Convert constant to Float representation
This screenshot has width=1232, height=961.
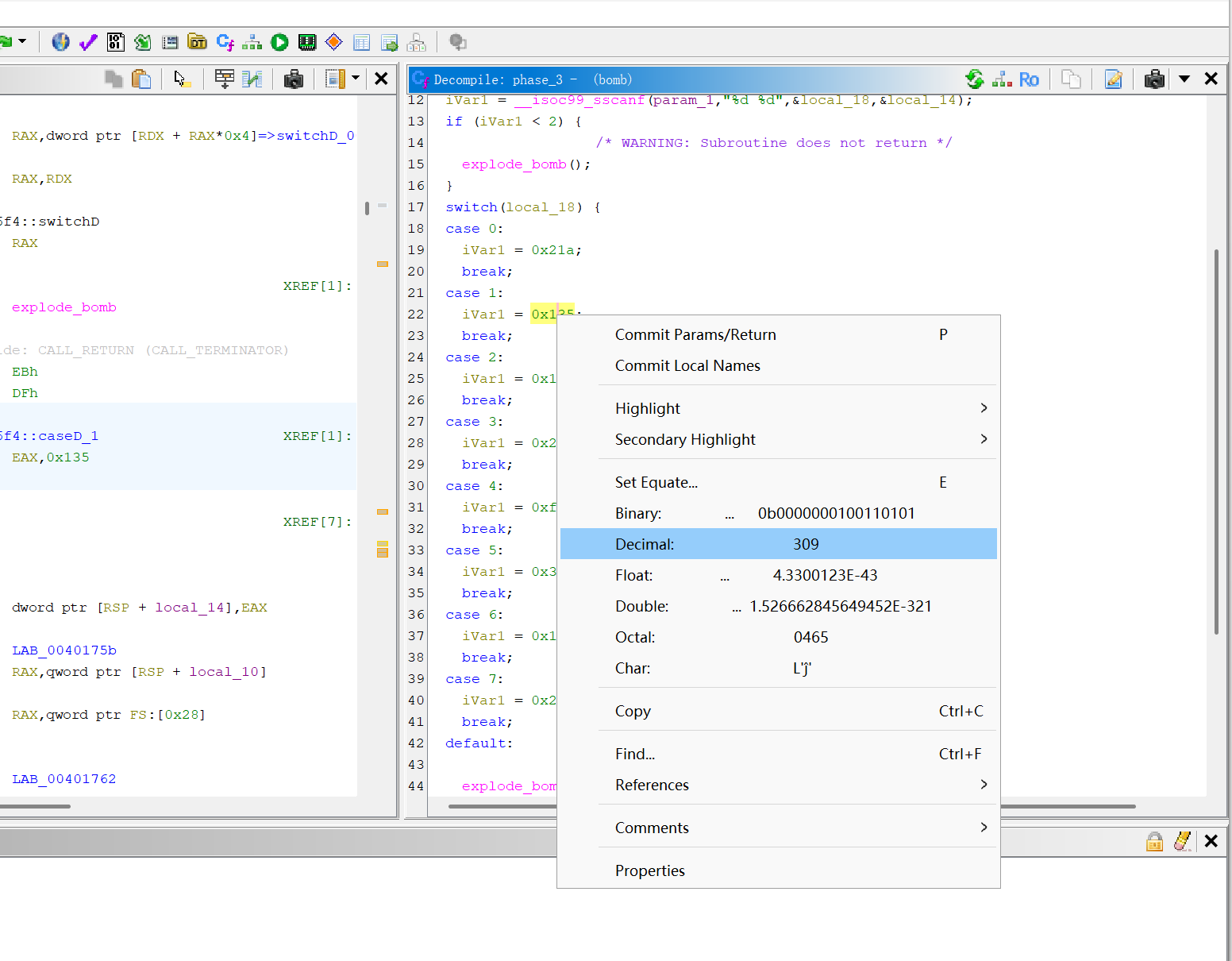[779, 575]
